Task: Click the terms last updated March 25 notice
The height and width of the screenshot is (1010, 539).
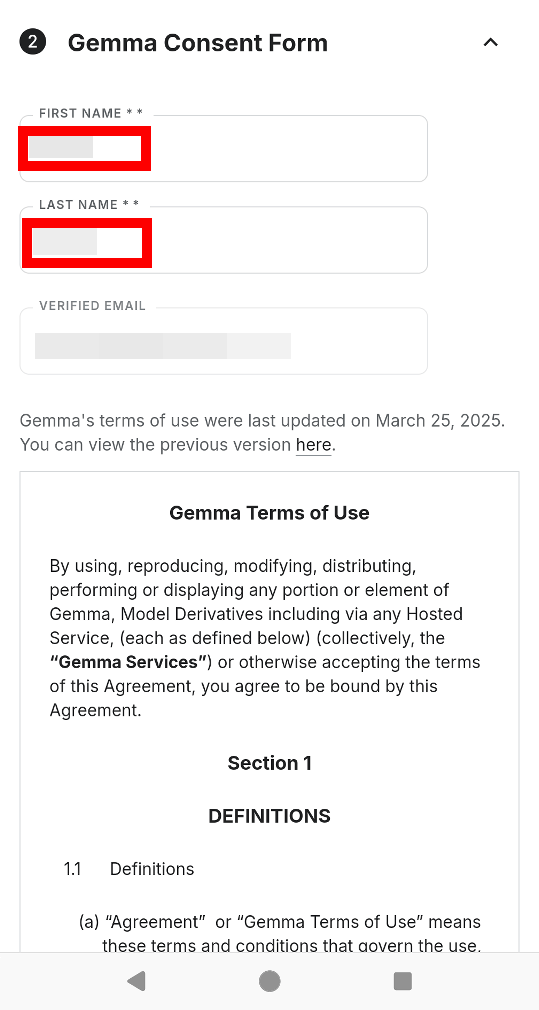Action: [262, 433]
